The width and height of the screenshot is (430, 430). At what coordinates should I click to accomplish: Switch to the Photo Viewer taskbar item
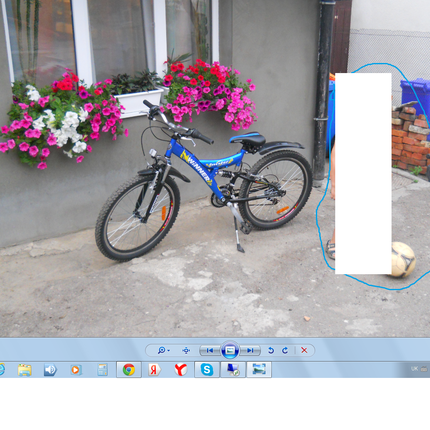click(x=259, y=370)
